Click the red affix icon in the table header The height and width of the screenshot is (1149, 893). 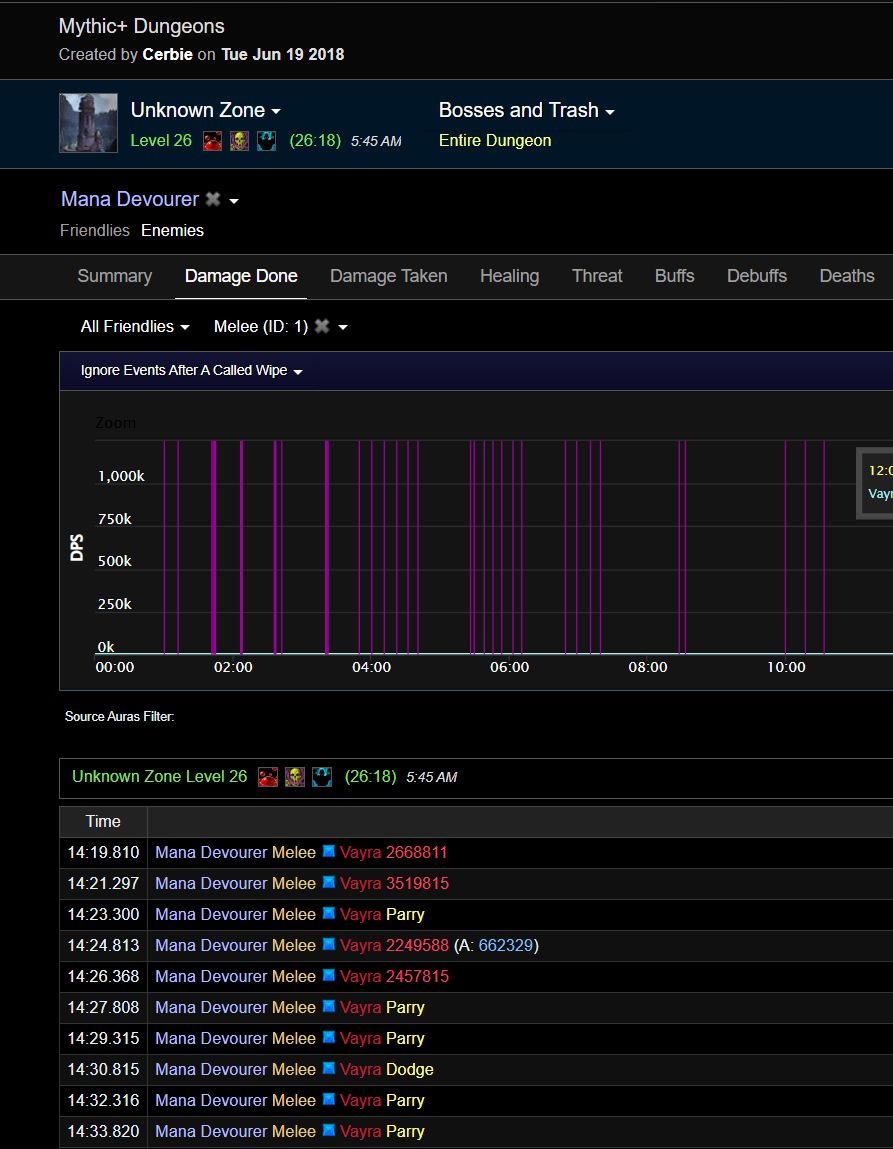pyautogui.click(x=268, y=777)
